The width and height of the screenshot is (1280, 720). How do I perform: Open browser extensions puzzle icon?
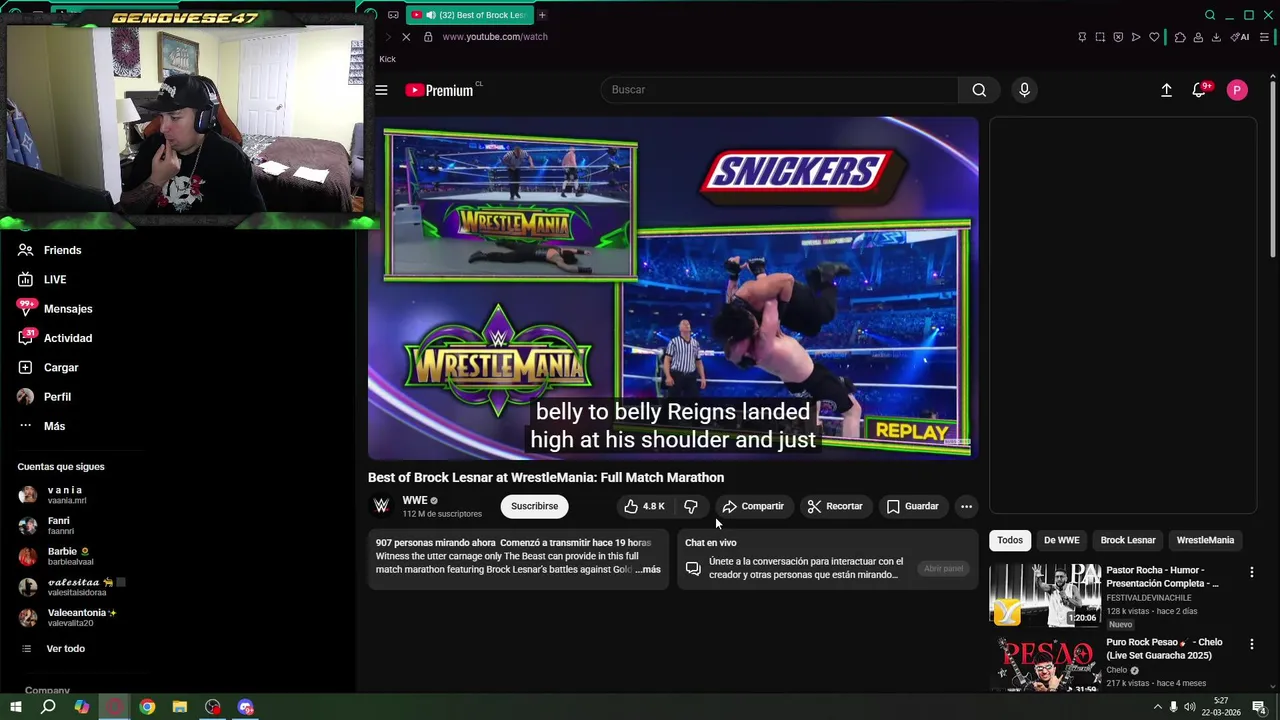pos(1180,37)
